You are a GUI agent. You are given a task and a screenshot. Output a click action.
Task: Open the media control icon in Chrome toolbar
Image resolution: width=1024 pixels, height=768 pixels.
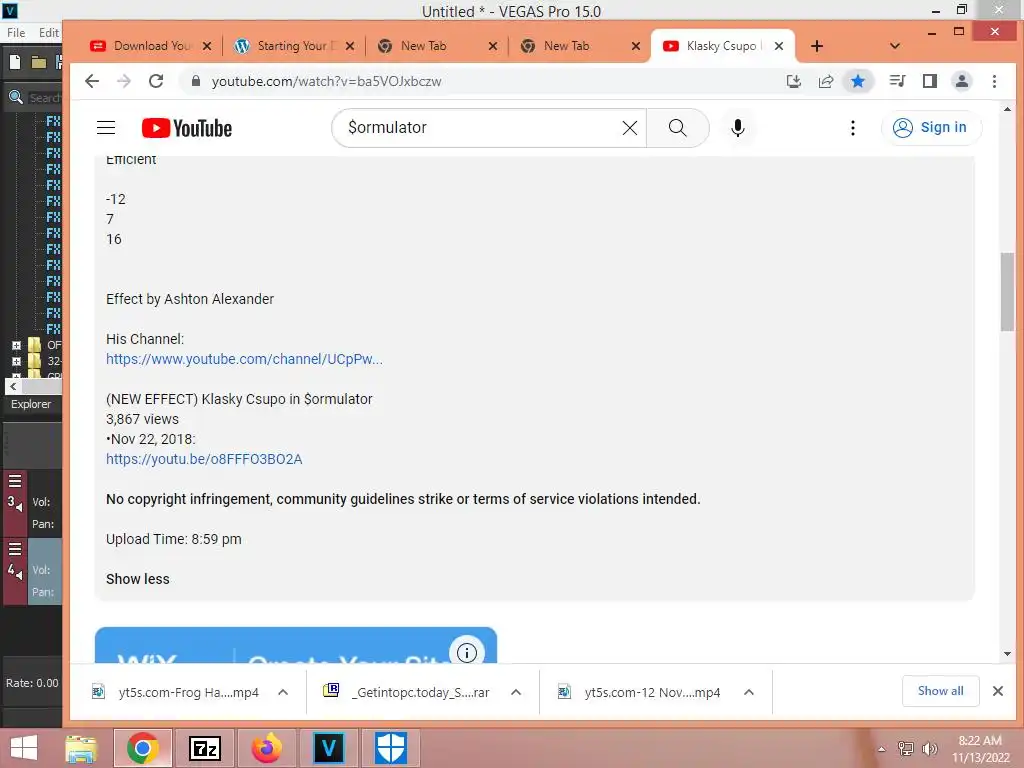[897, 81]
